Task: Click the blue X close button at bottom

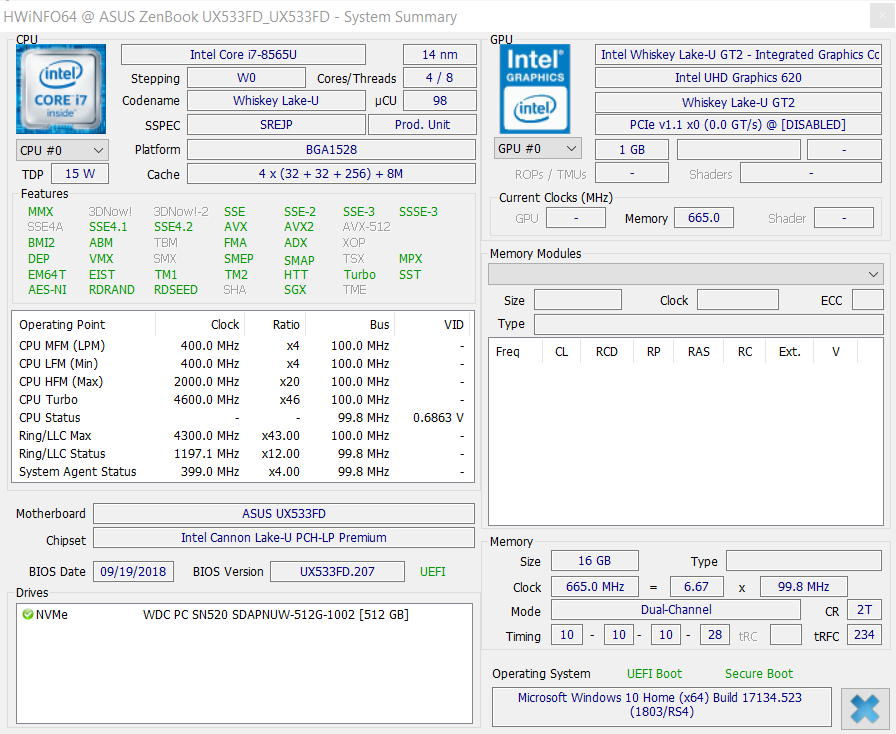Action: (x=865, y=708)
